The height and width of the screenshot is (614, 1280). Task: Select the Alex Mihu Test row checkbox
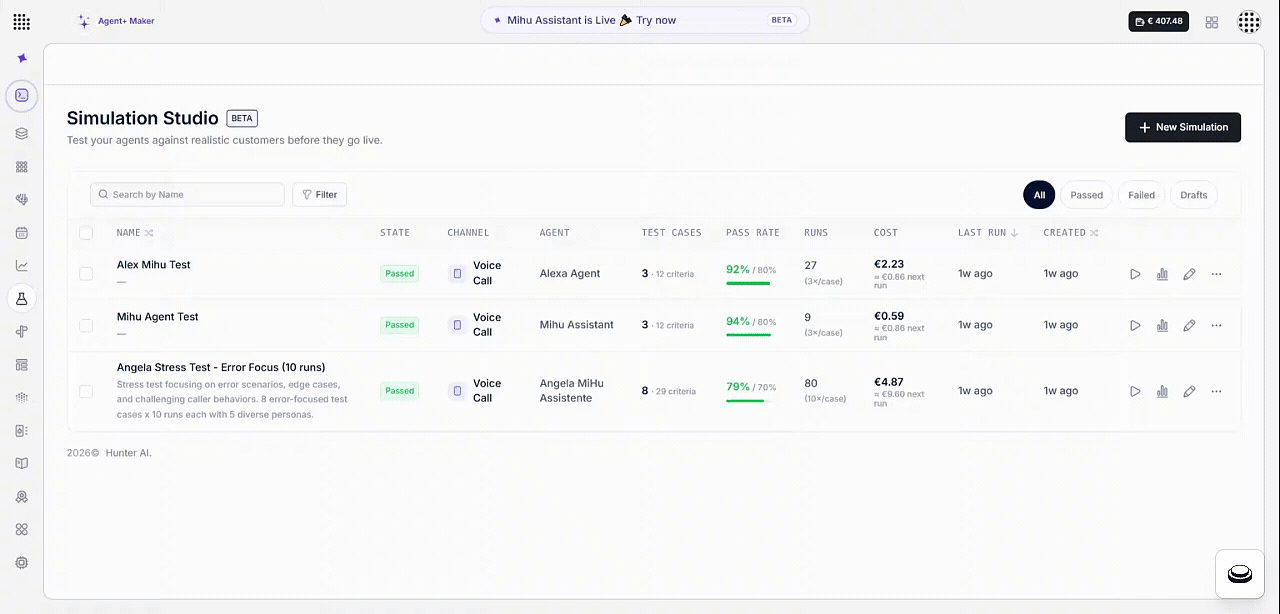click(86, 273)
